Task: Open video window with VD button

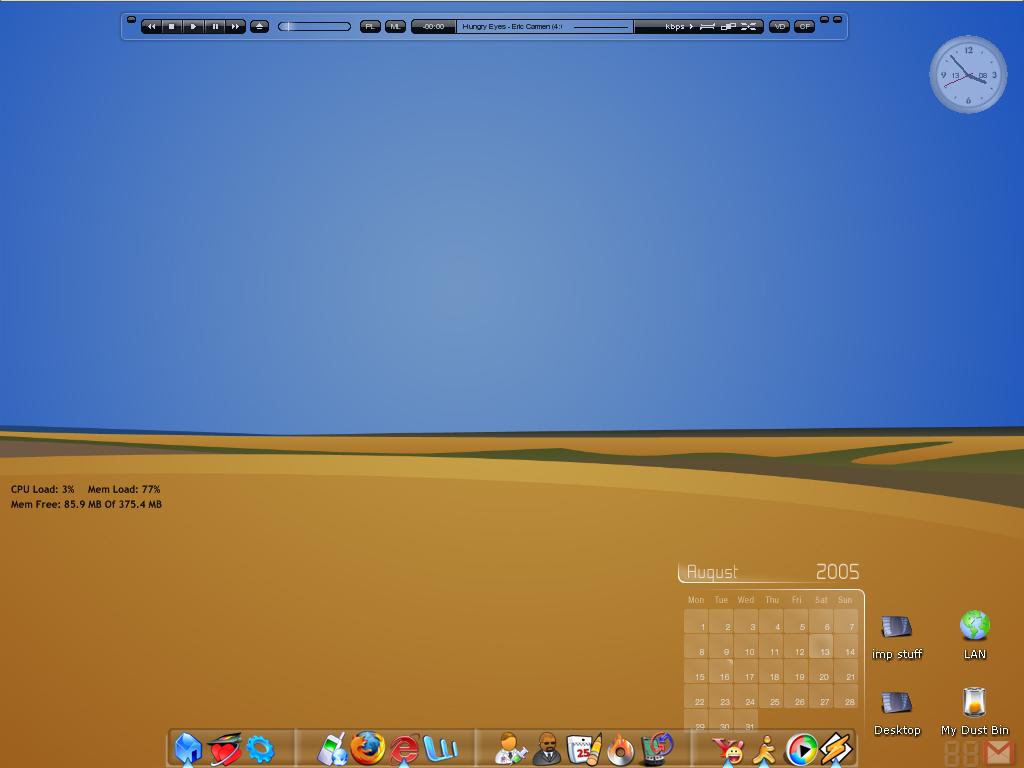Action: [779, 27]
